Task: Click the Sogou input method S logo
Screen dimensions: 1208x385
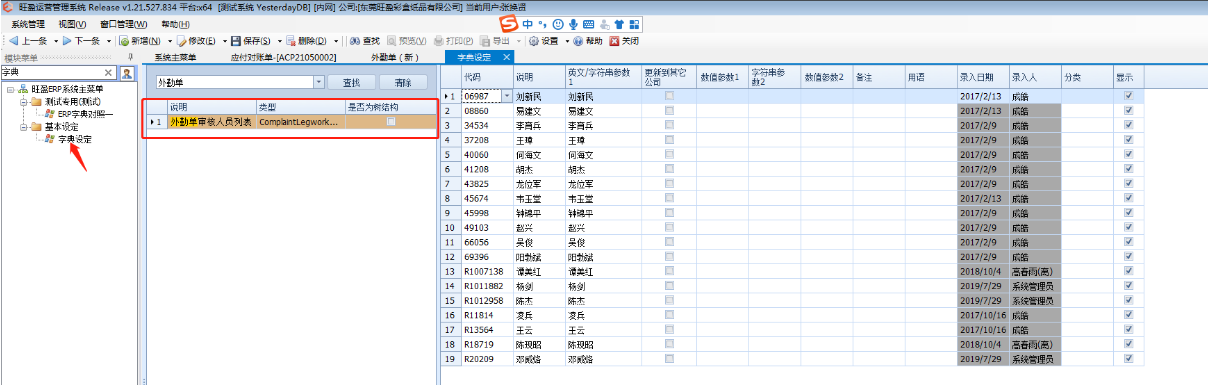Action: pyautogui.click(x=508, y=23)
